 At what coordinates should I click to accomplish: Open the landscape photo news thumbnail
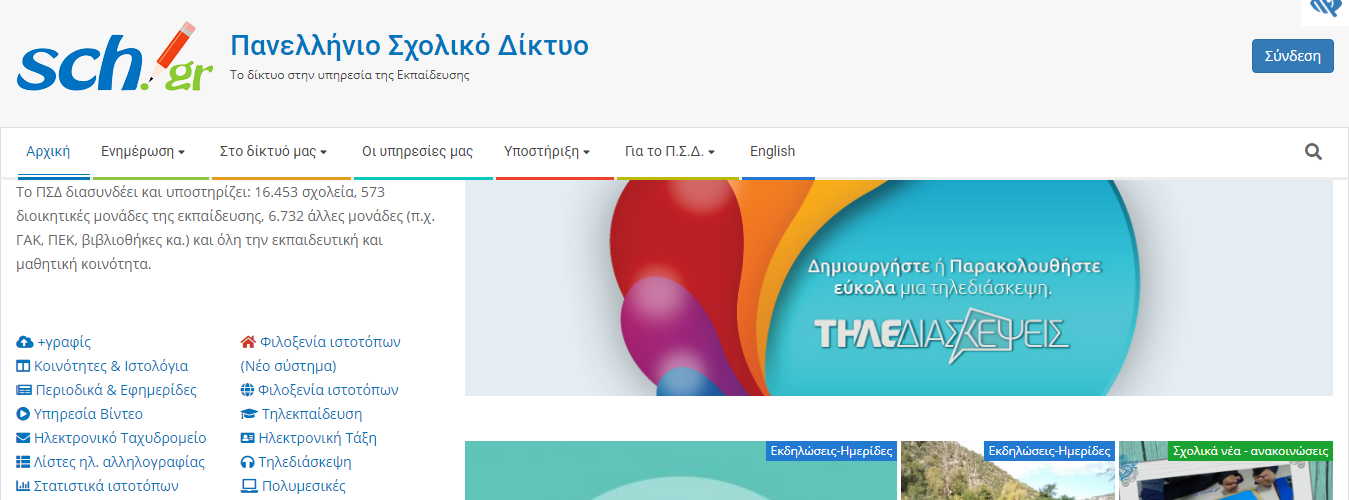(1008, 471)
